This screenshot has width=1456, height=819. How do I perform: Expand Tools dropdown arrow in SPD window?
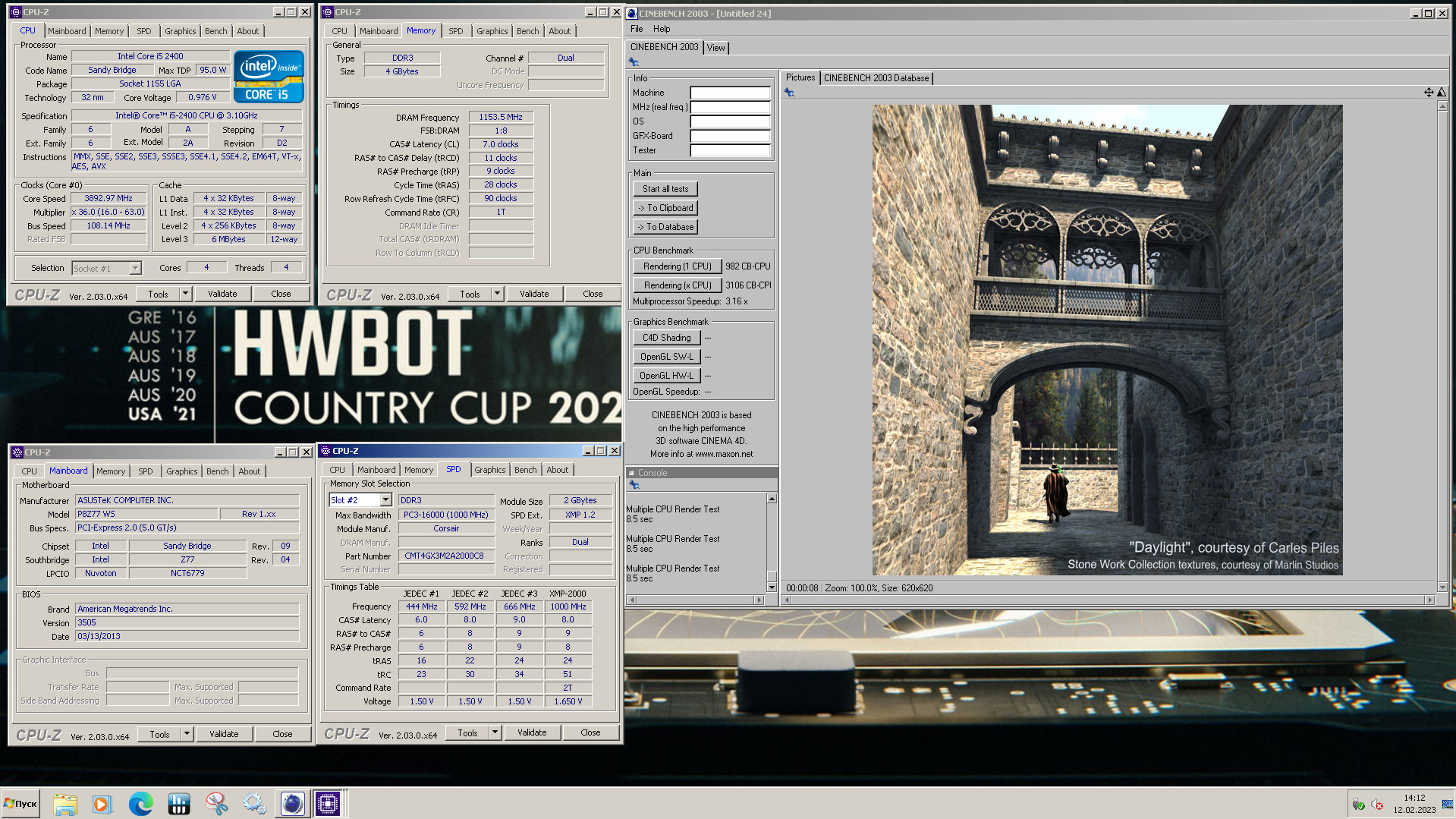pos(495,732)
